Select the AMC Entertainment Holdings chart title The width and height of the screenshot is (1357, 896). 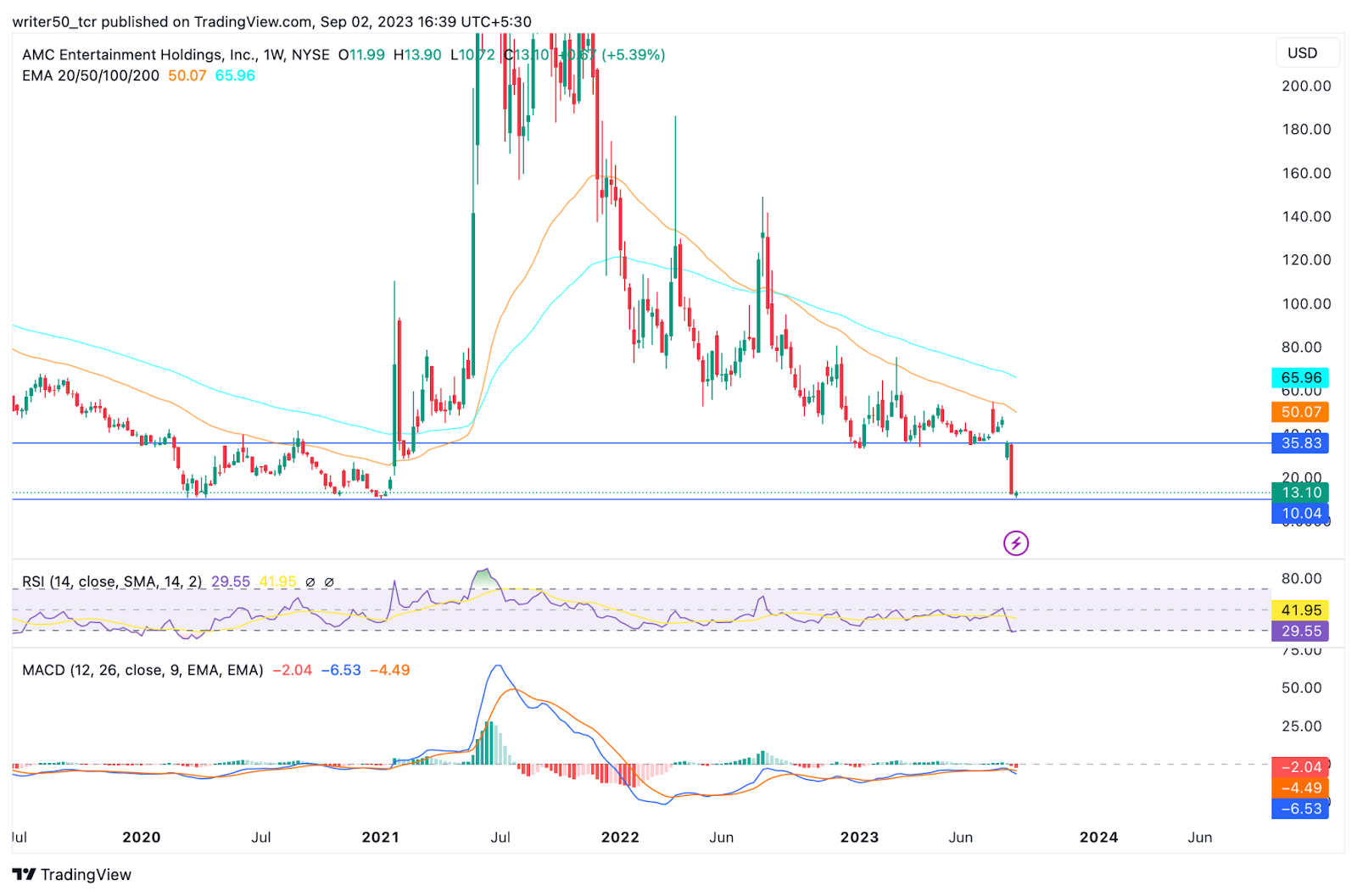[176, 54]
